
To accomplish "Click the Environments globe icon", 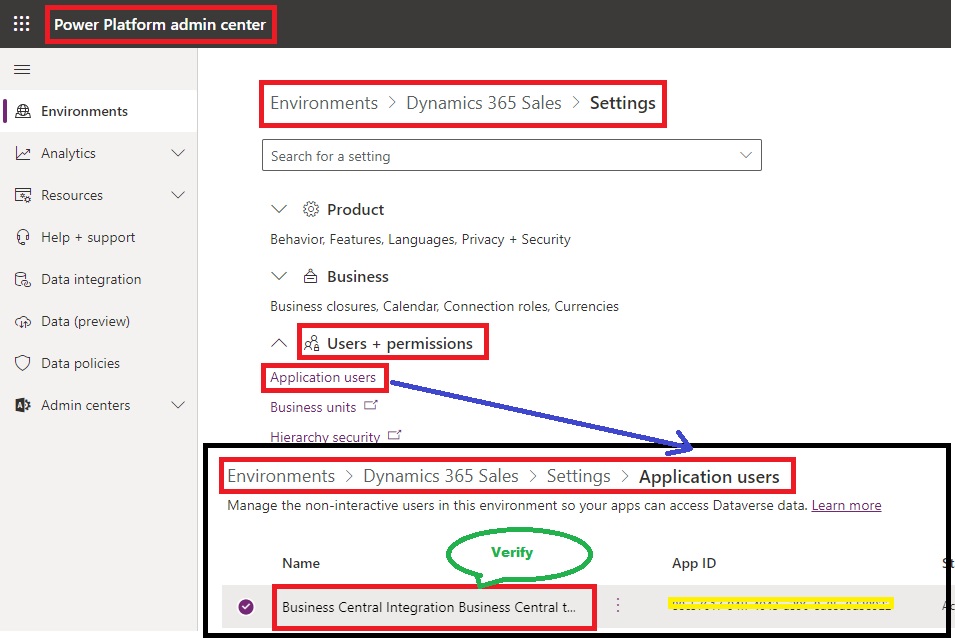I will pos(23,112).
